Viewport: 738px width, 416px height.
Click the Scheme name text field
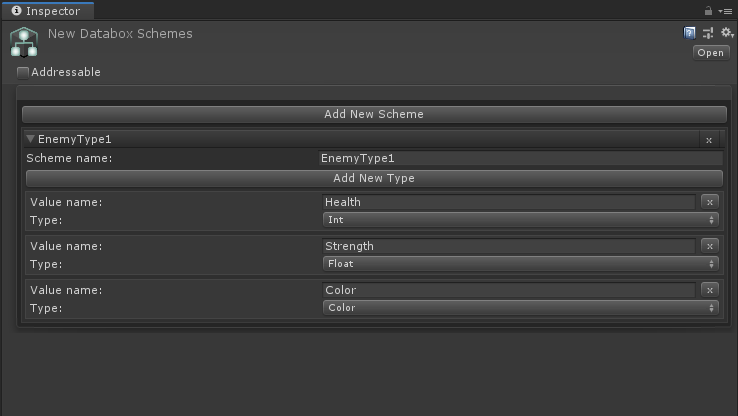point(520,158)
